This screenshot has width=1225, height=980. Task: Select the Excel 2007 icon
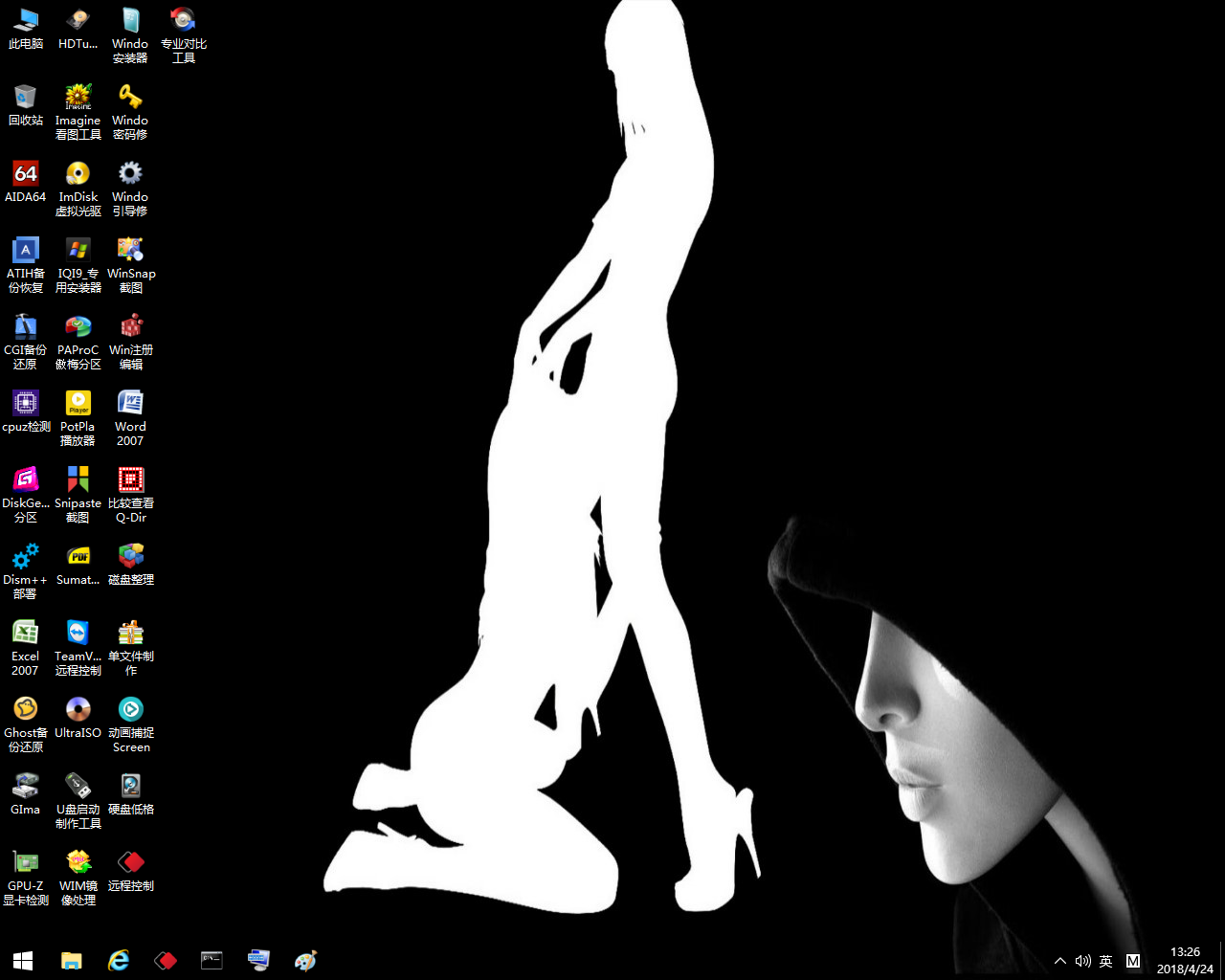(x=26, y=648)
